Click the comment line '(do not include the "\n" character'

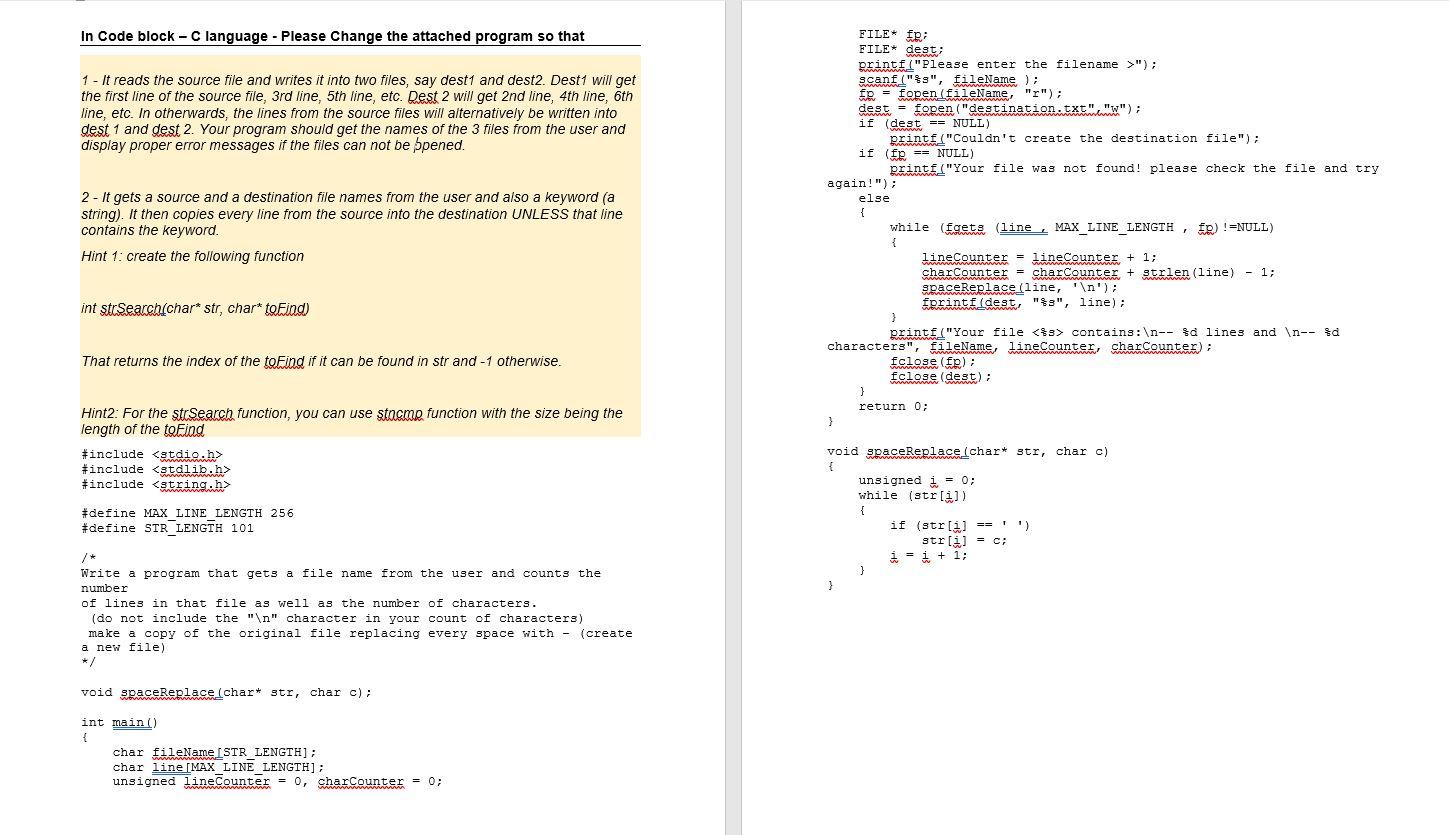(x=337, y=618)
